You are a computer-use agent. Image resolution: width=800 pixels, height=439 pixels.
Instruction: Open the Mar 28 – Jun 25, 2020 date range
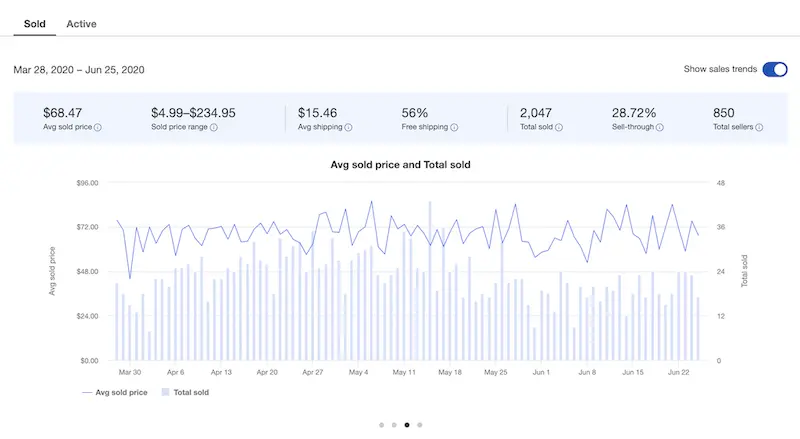pyautogui.click(x=79, y=70)
